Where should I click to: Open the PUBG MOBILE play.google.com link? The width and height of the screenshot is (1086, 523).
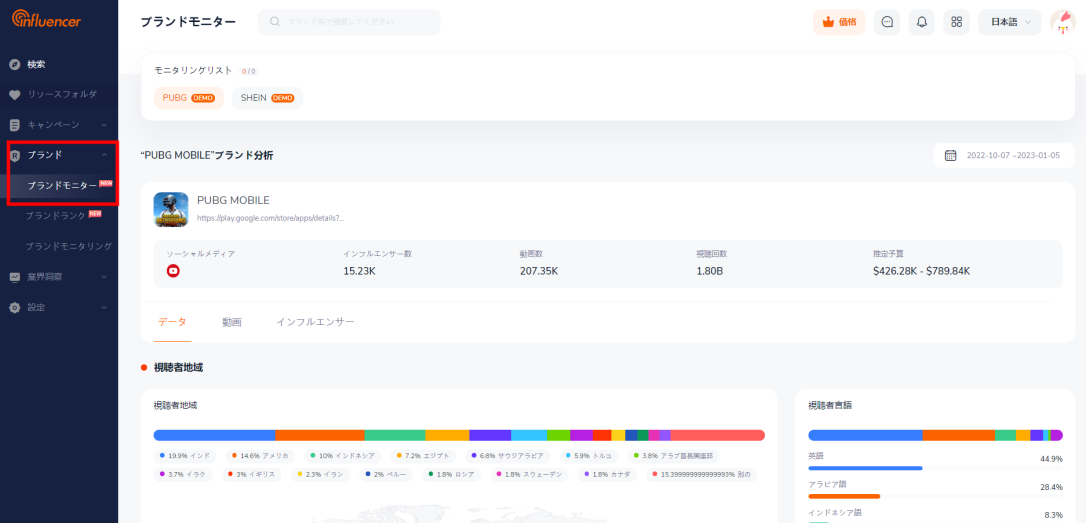click(x=271, y=218)
